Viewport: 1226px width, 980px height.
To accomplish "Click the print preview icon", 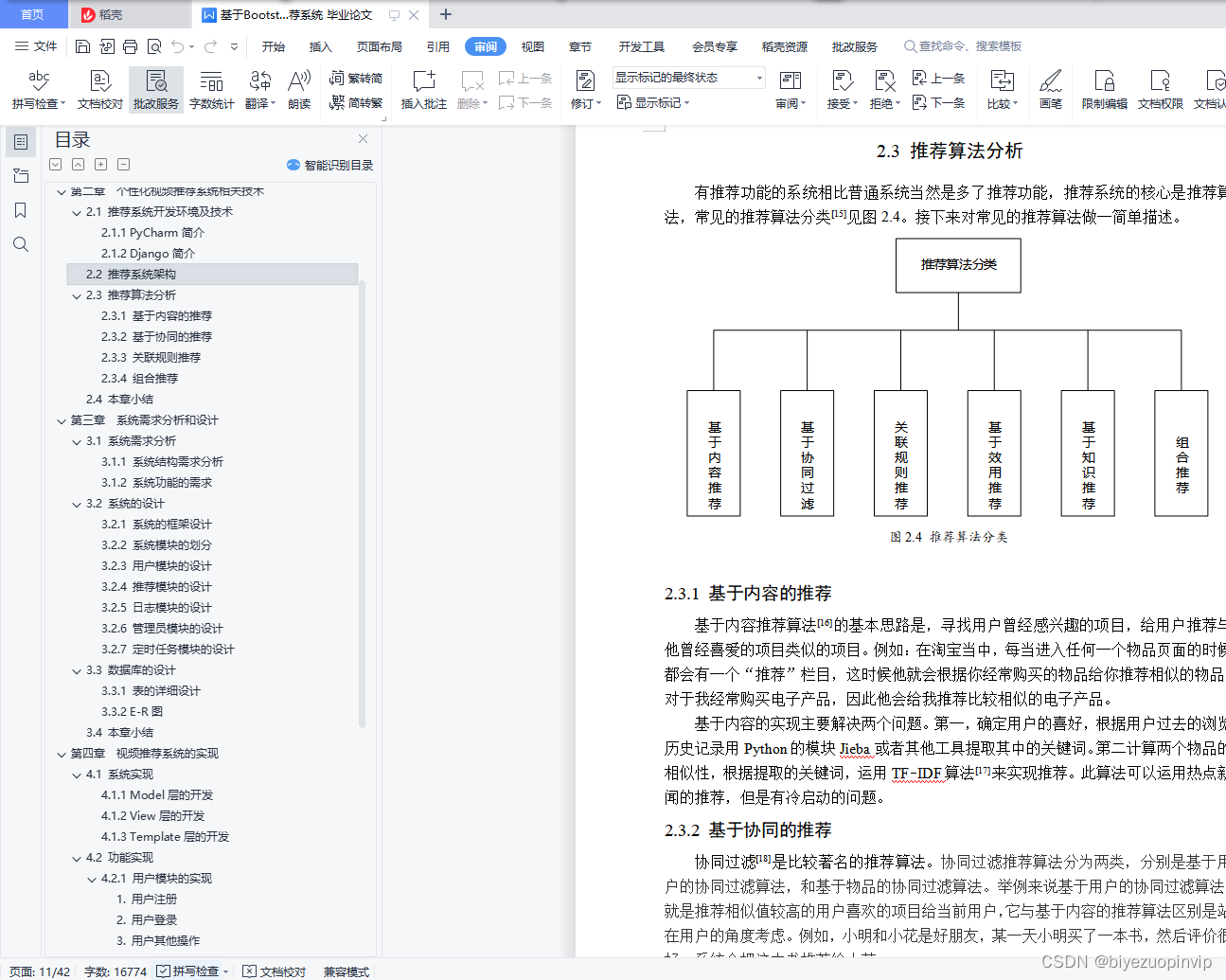I will (153, 46).
